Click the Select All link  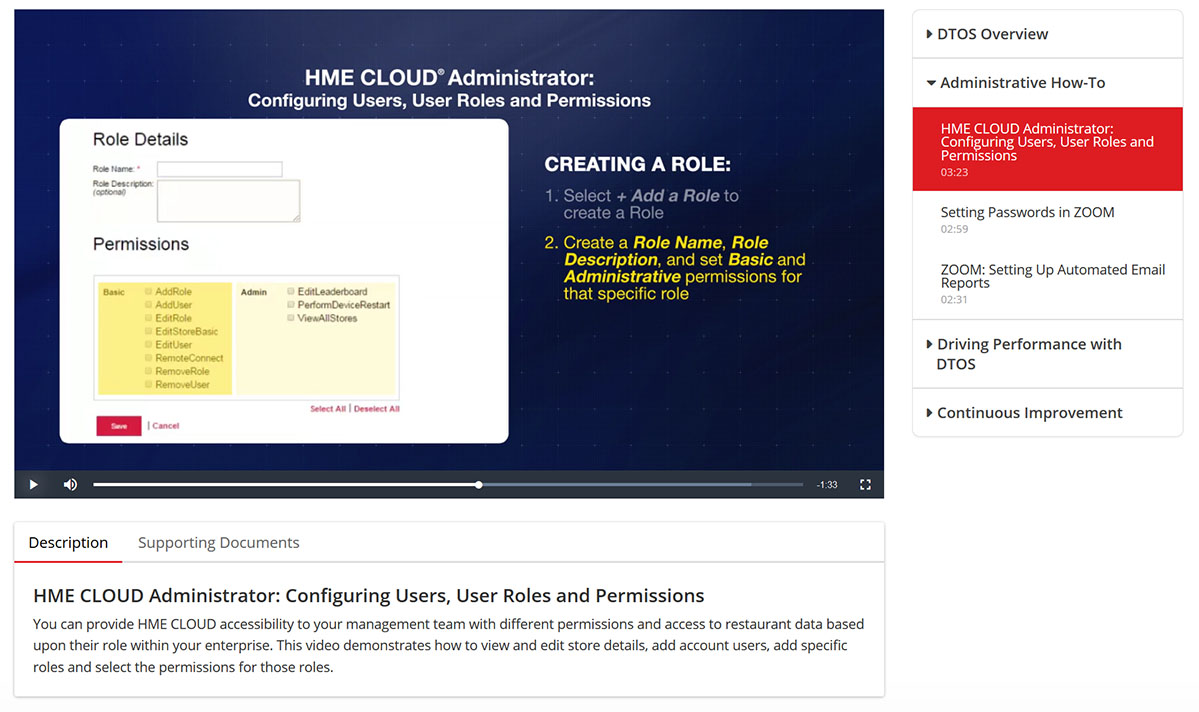328,408
